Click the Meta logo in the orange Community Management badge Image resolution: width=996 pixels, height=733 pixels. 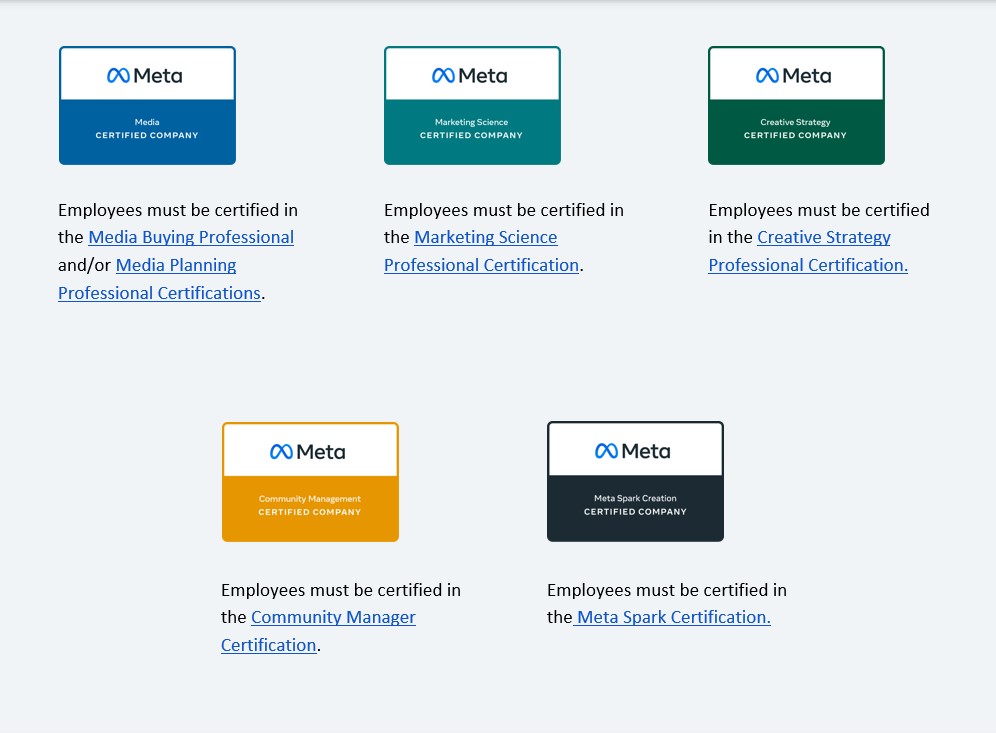[307, 452]
